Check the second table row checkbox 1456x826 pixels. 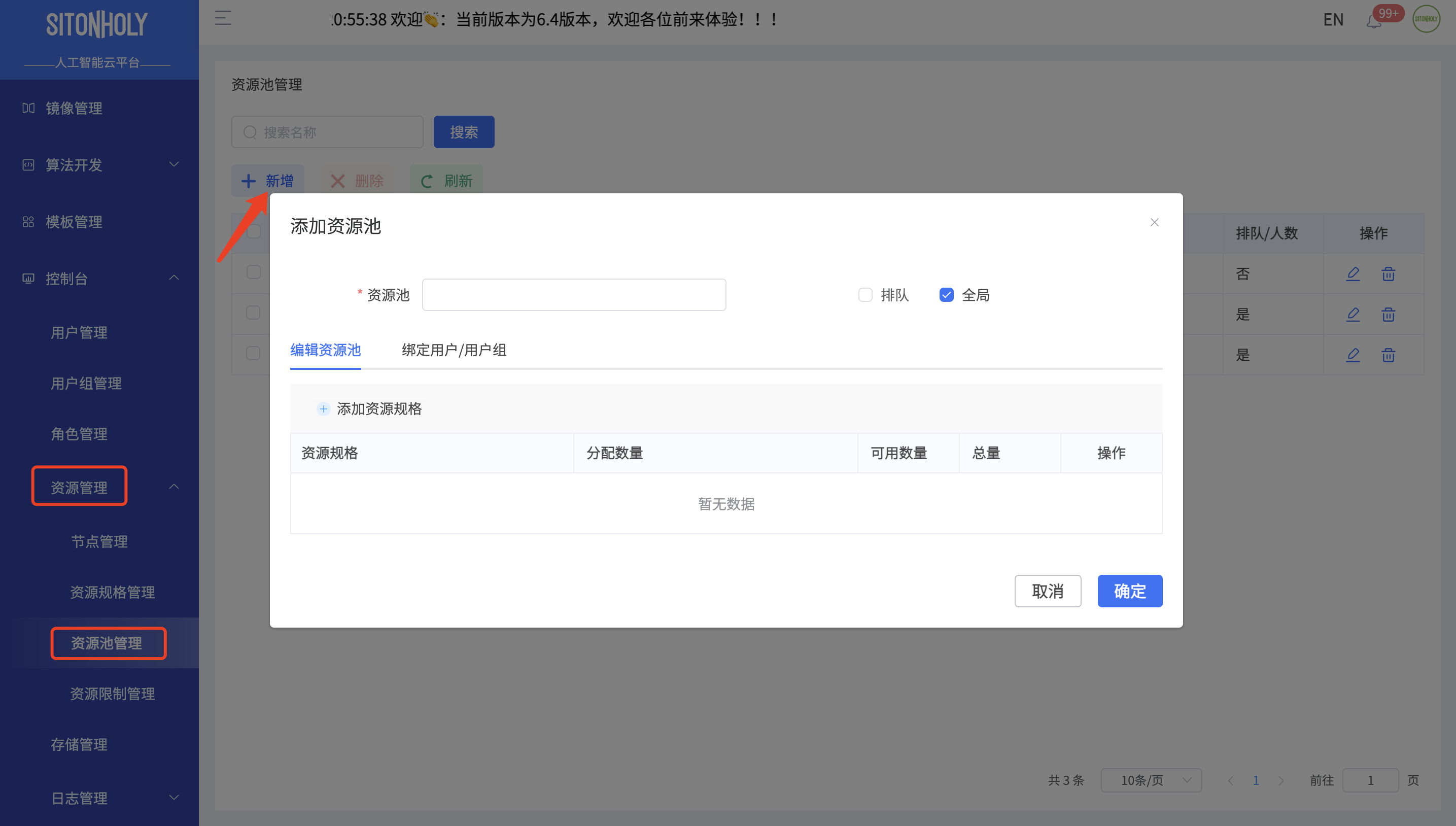click(x=254, y=313)
